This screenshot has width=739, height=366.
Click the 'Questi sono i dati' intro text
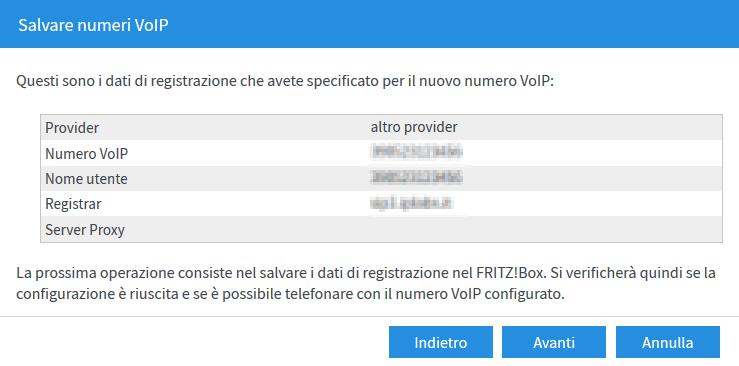click(285, 81)
